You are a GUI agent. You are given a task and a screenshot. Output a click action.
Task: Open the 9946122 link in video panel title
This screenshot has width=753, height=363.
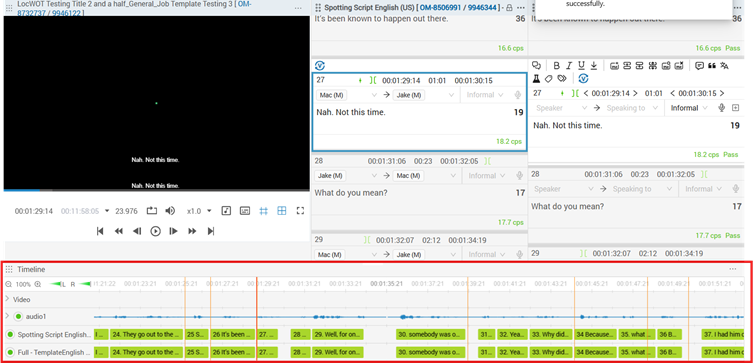pyautogui.click(x=68, y=13)
